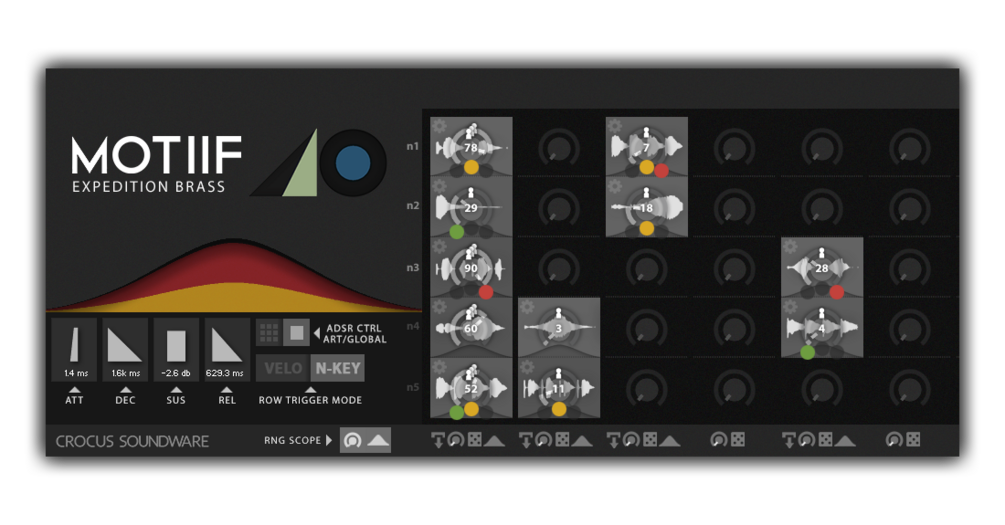Click the second column's dice randomize icon
1005x525 pixels.
click(562, 440)
